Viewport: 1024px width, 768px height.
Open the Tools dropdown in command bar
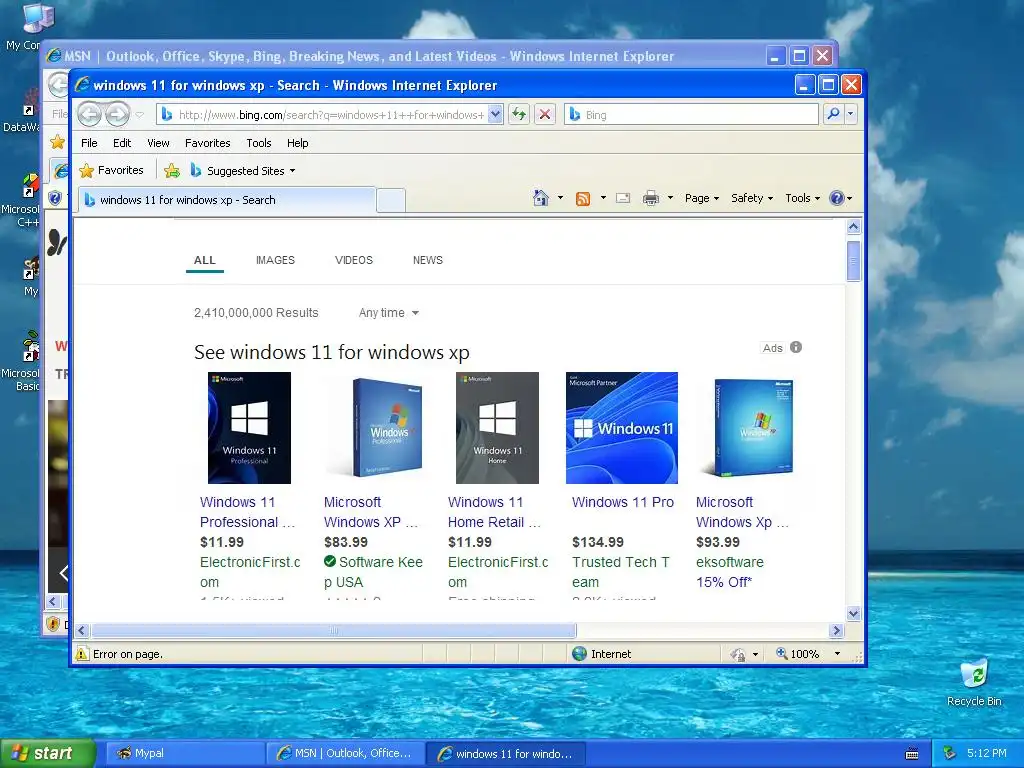[803, 198]
